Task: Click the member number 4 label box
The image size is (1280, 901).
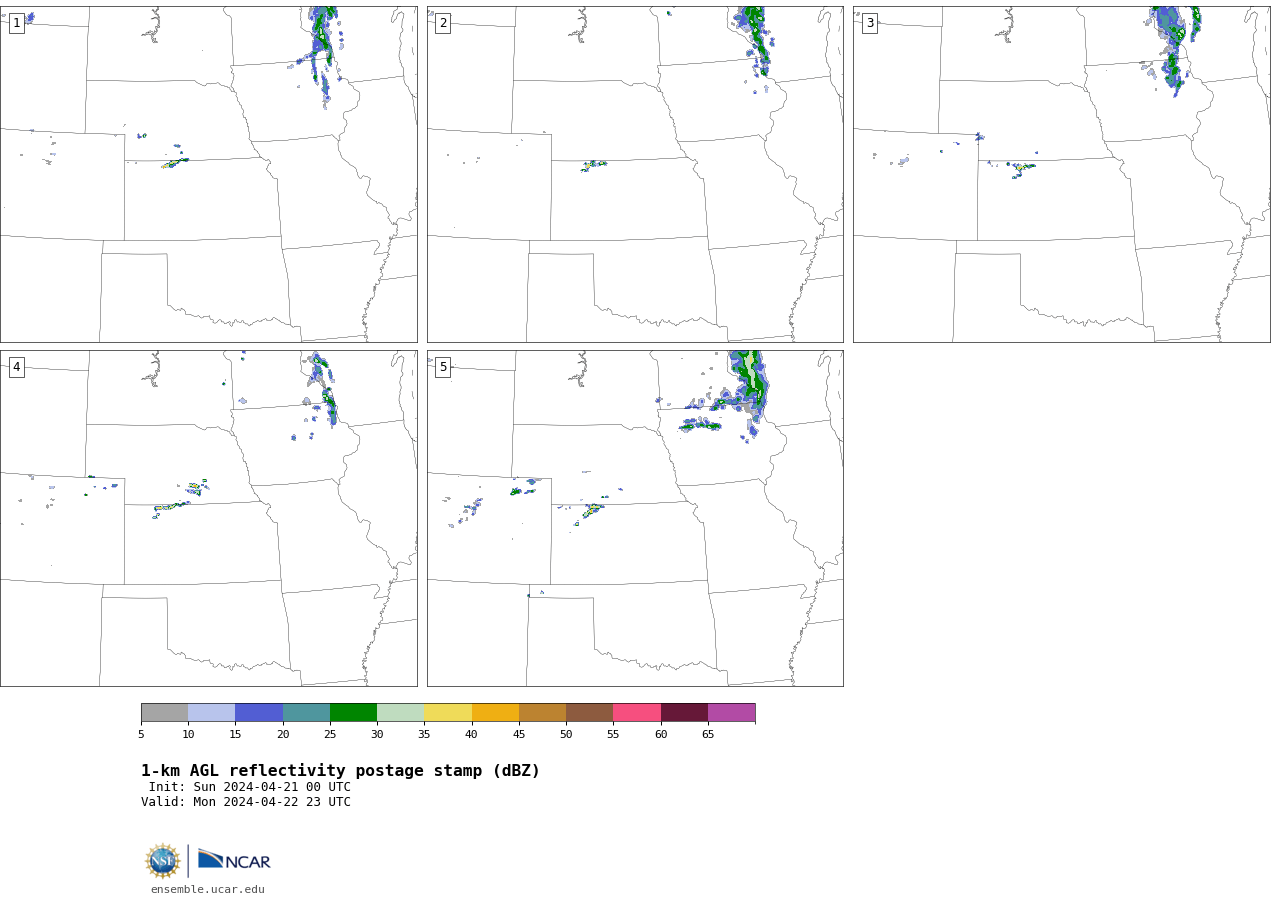Action: click(16, 367)
